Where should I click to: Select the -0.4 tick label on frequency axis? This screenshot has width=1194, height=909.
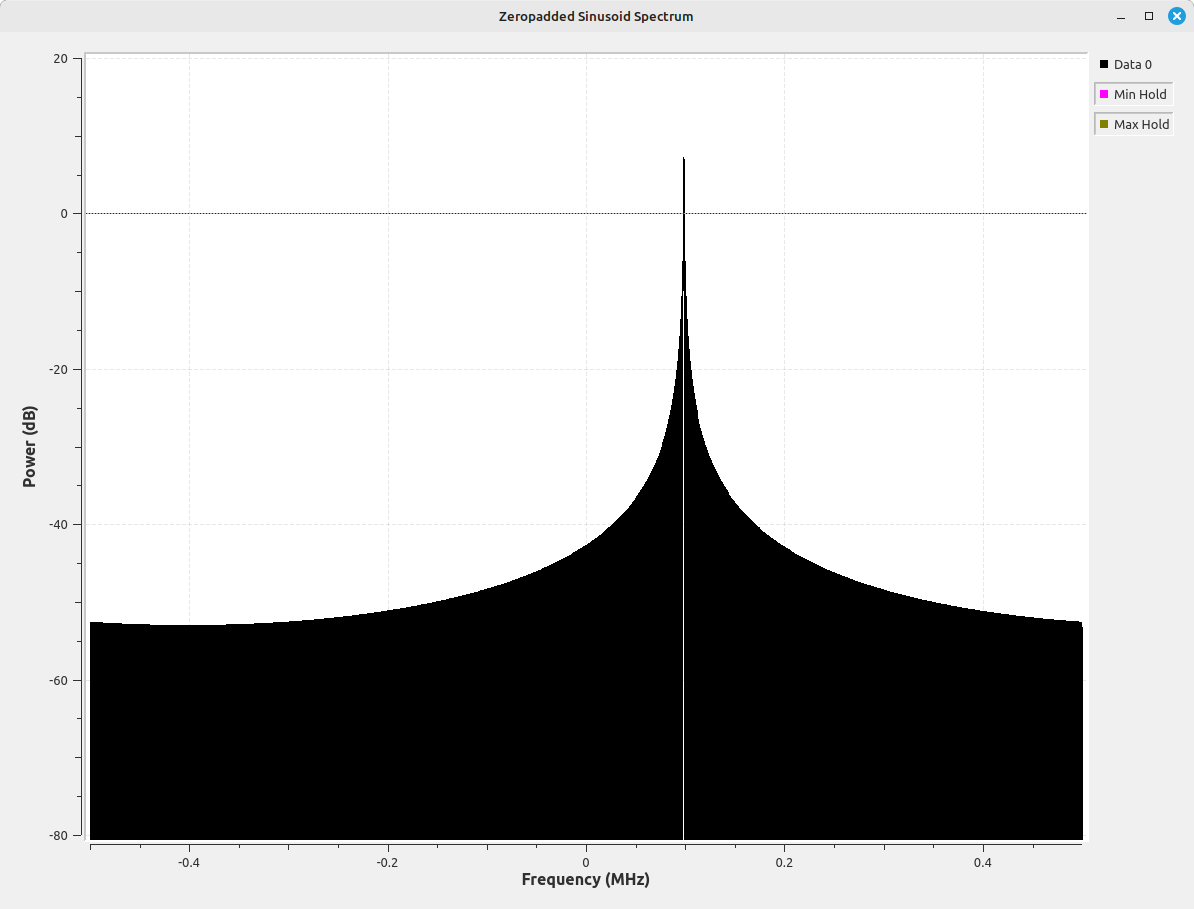[188, 862]
